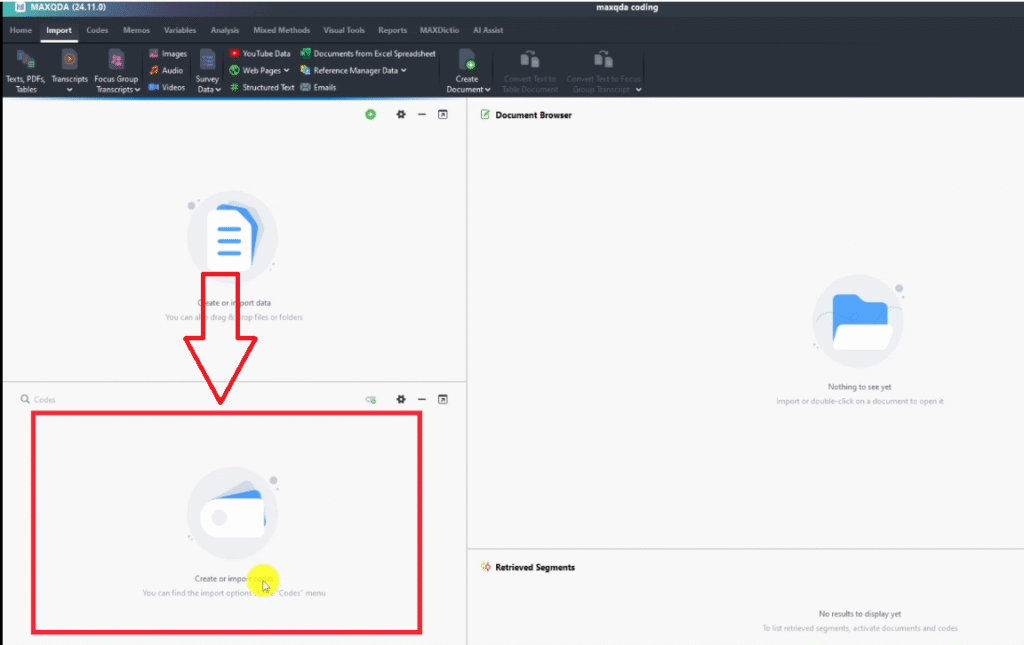This screenshot has height=645, width=1024.
Task: Open the Create Document dropdown
Action: (468, 90)
